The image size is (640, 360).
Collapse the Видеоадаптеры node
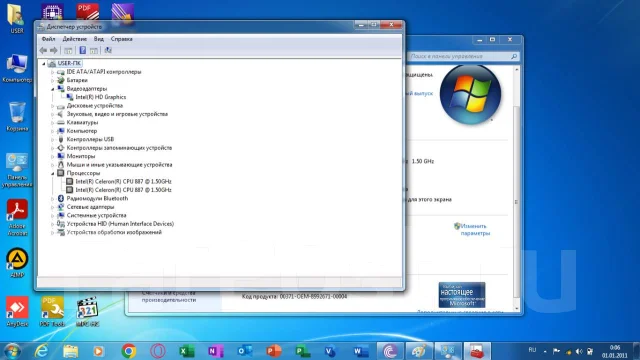52,89
